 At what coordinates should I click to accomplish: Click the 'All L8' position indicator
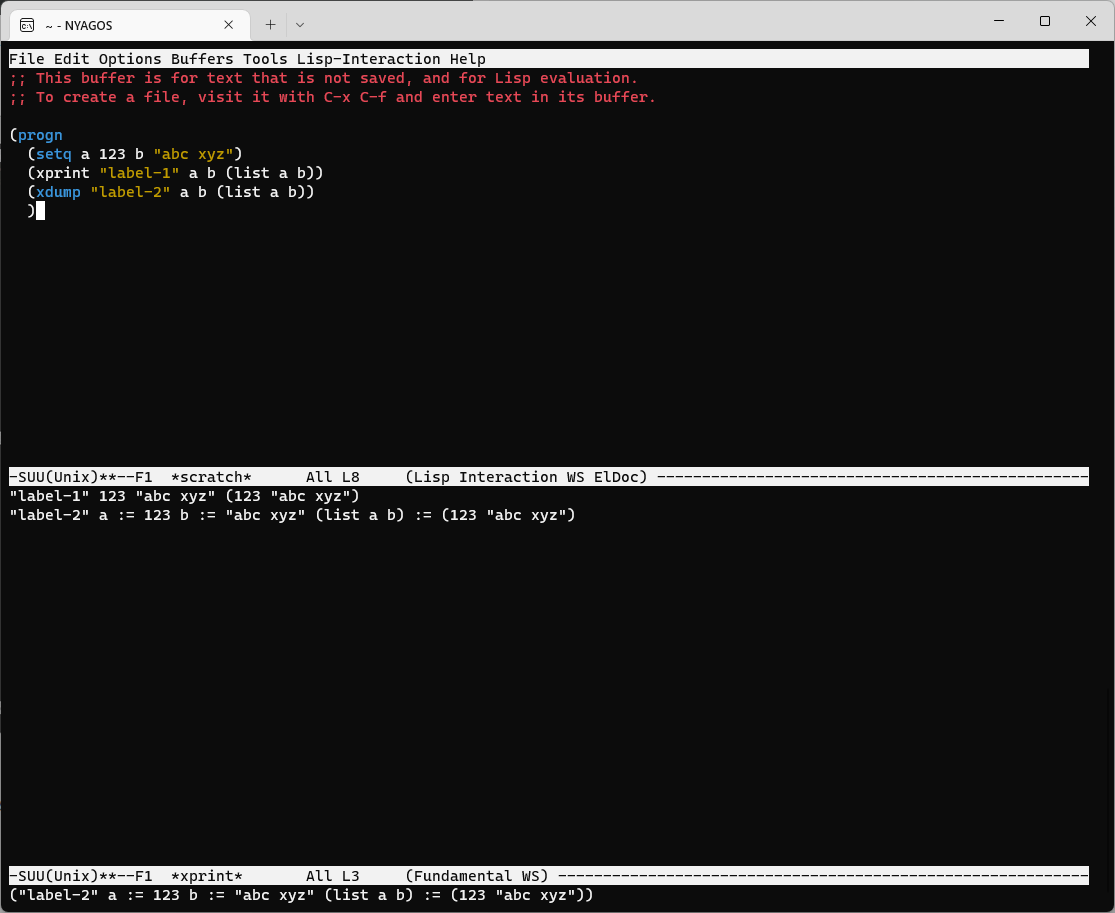pyautogui.click(x=333, y=477)
